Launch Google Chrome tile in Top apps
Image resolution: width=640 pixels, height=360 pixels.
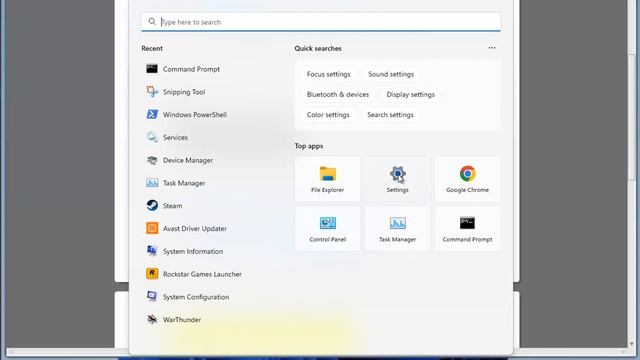[x=467, y=179]
